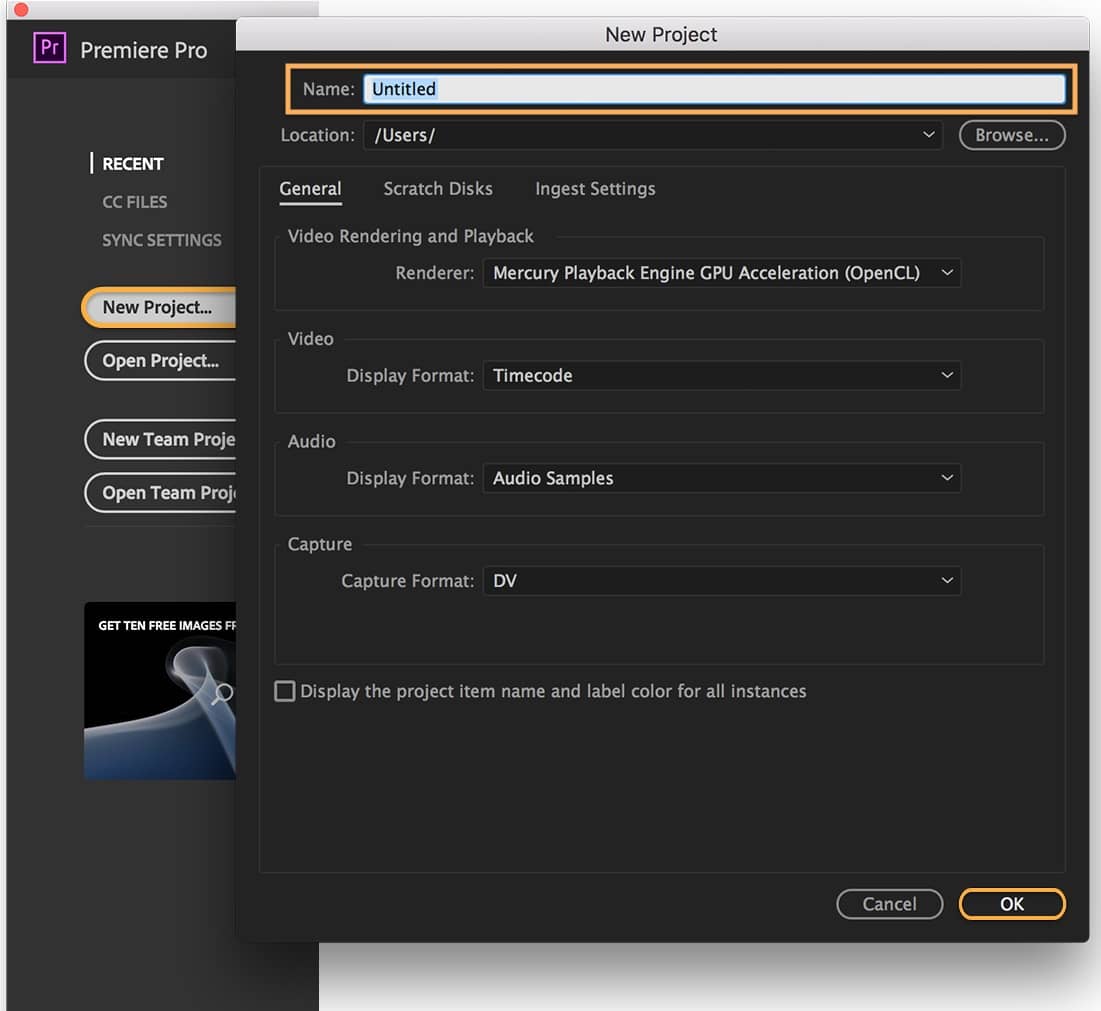
Task: Cancel the New Project dialog
Action: pyautogui.click(x=890, y=904)
